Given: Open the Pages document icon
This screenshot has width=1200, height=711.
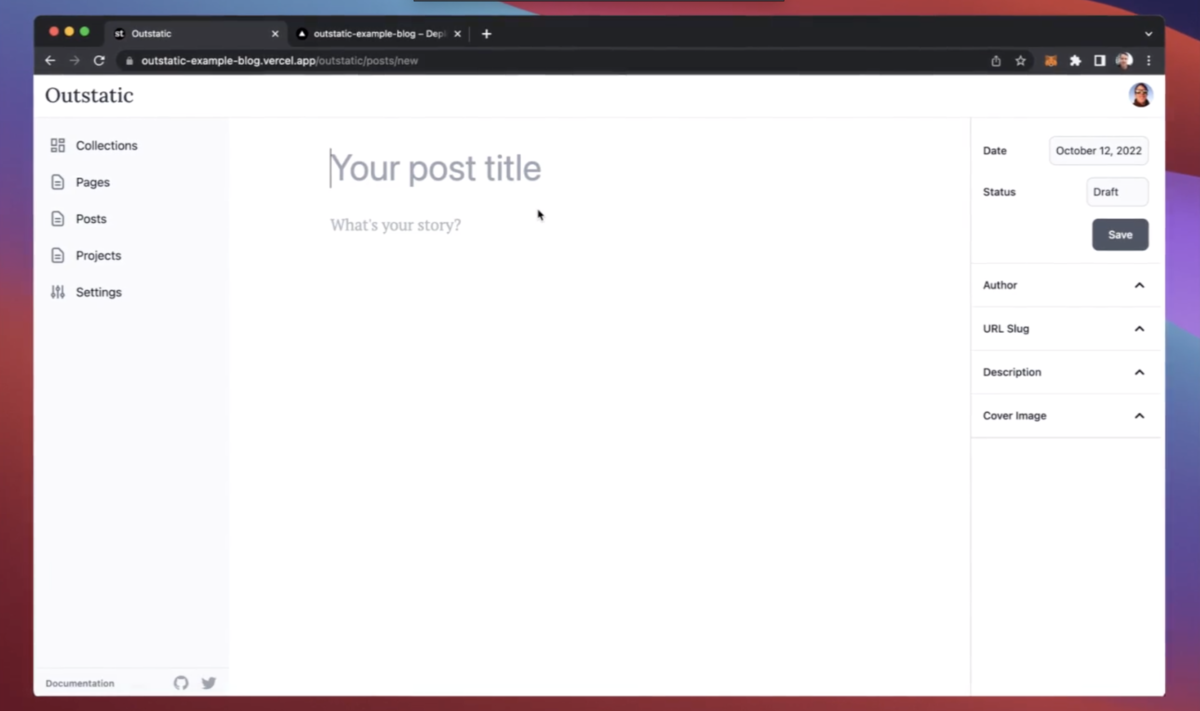Looking at the screenshot, I should [57, 182].
